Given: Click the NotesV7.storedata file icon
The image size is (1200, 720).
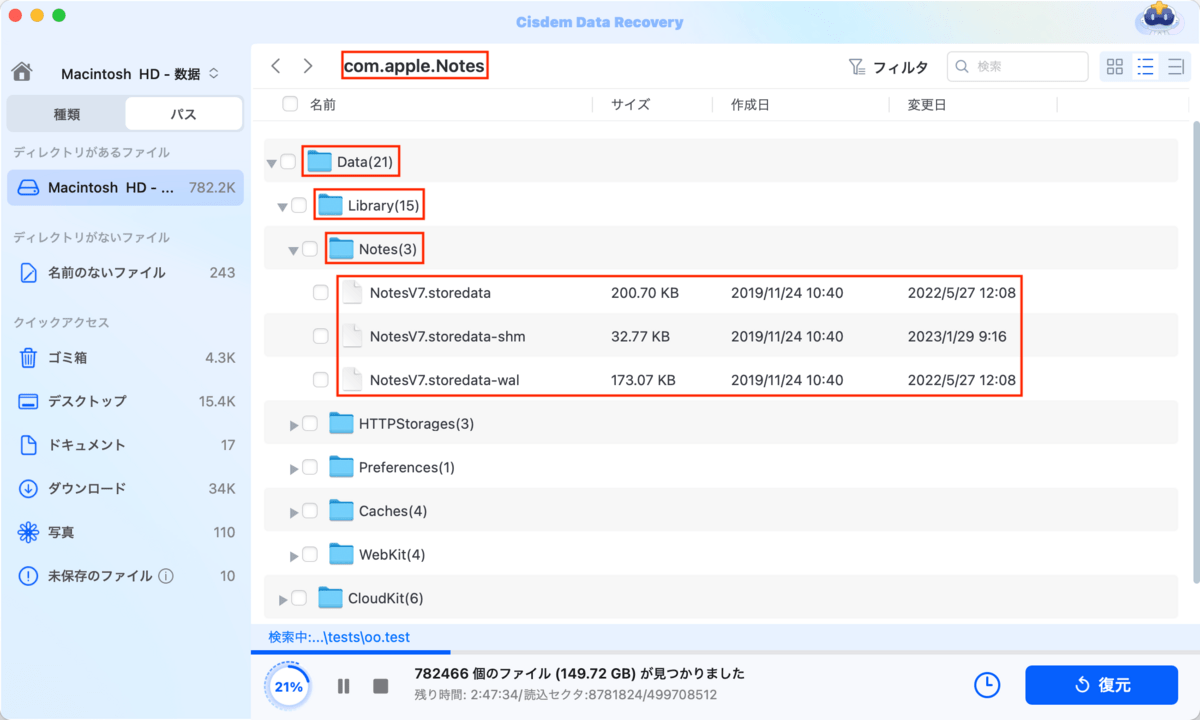Looking at the screenshot, I should coord(352,293).
